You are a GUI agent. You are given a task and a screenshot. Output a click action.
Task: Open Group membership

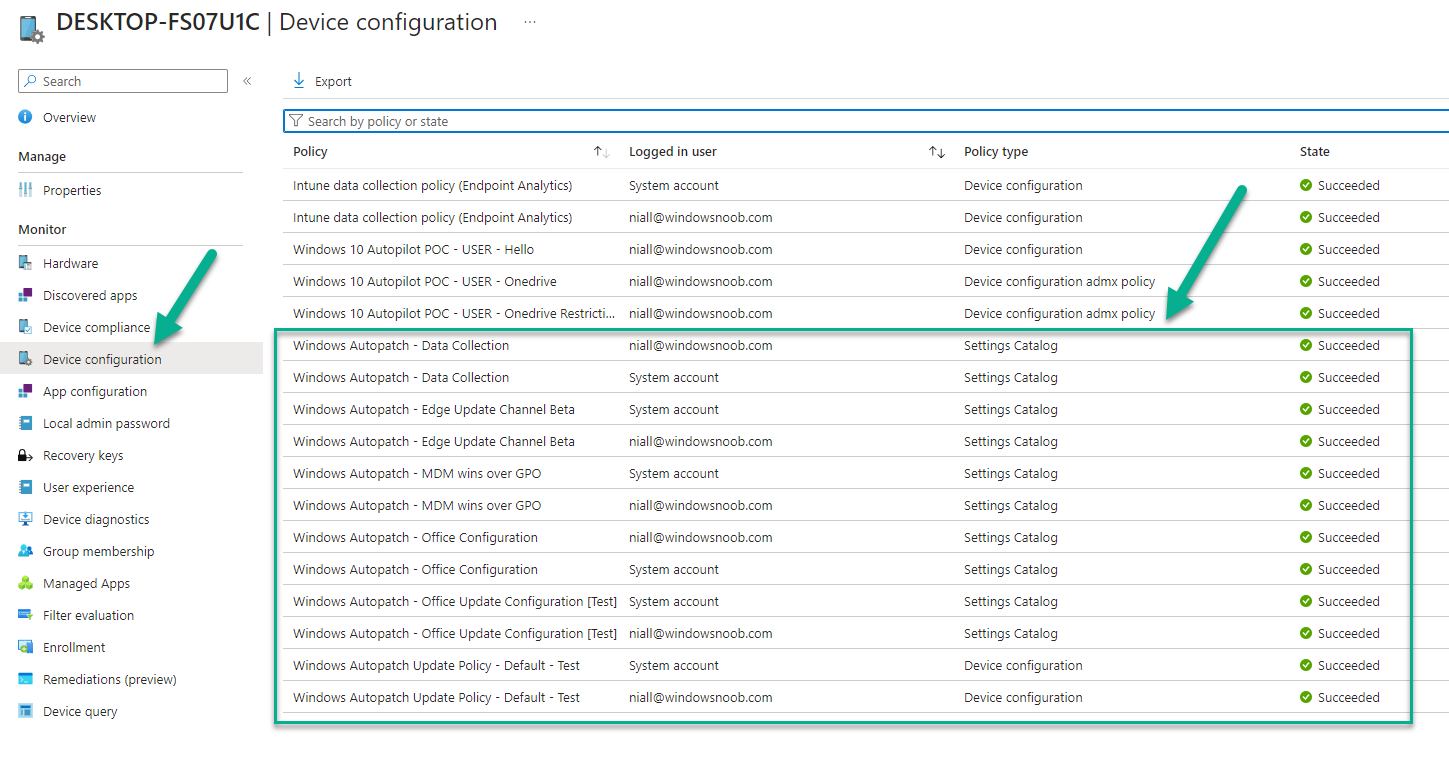[x=98, y=551]
